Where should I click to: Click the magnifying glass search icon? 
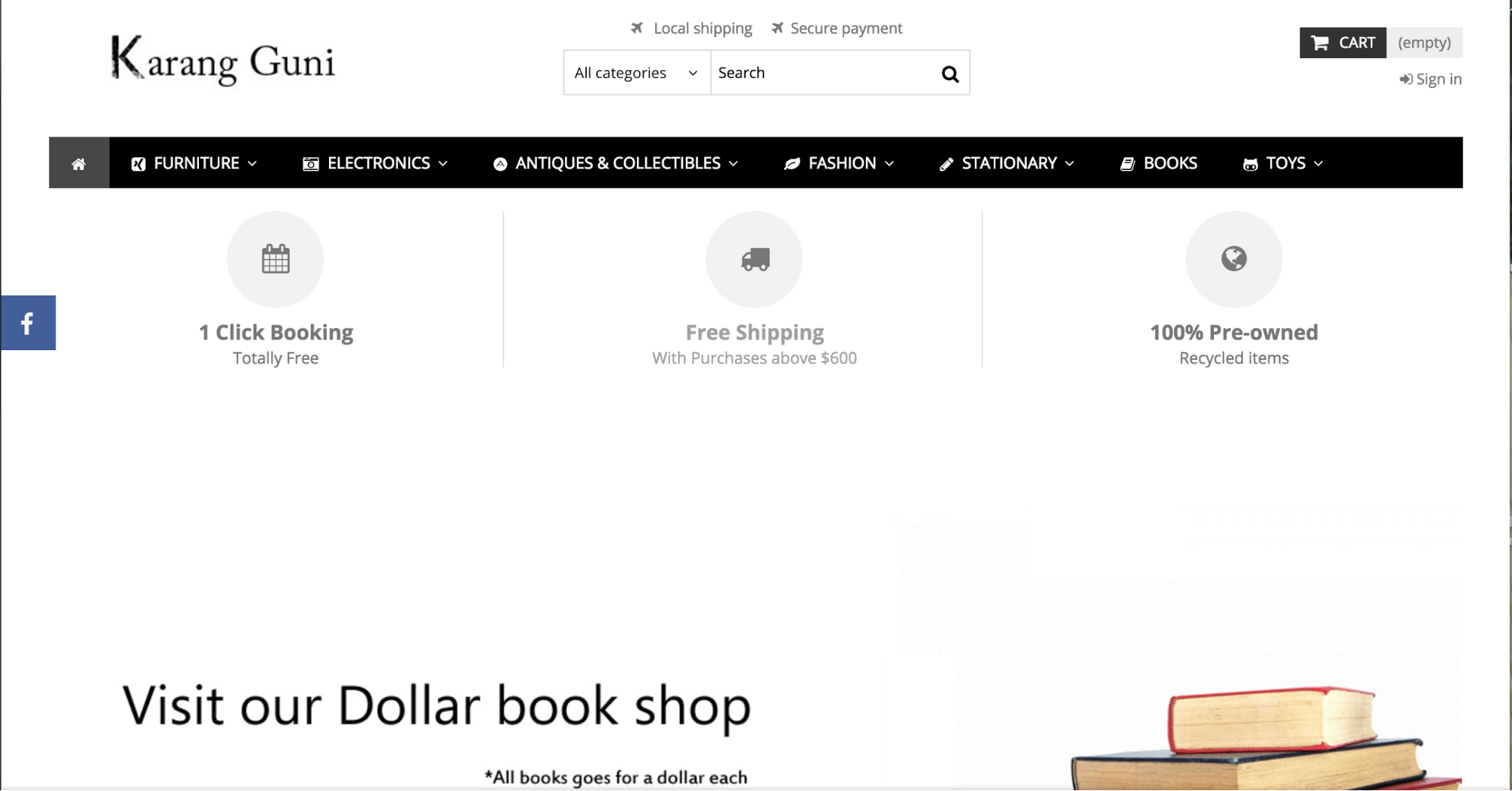click(x=950, y=73)
